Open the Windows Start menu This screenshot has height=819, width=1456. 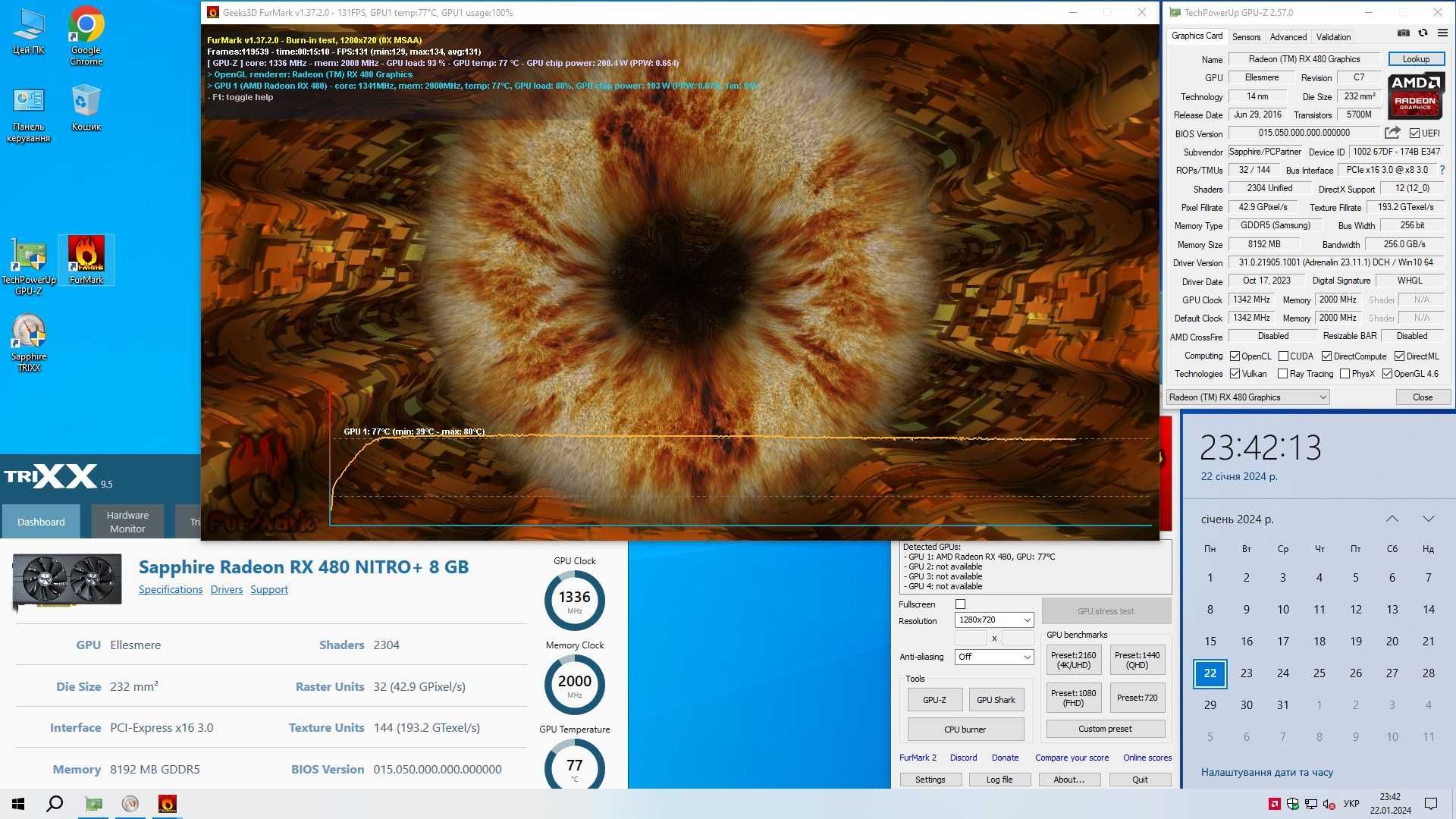coord(18,804)
